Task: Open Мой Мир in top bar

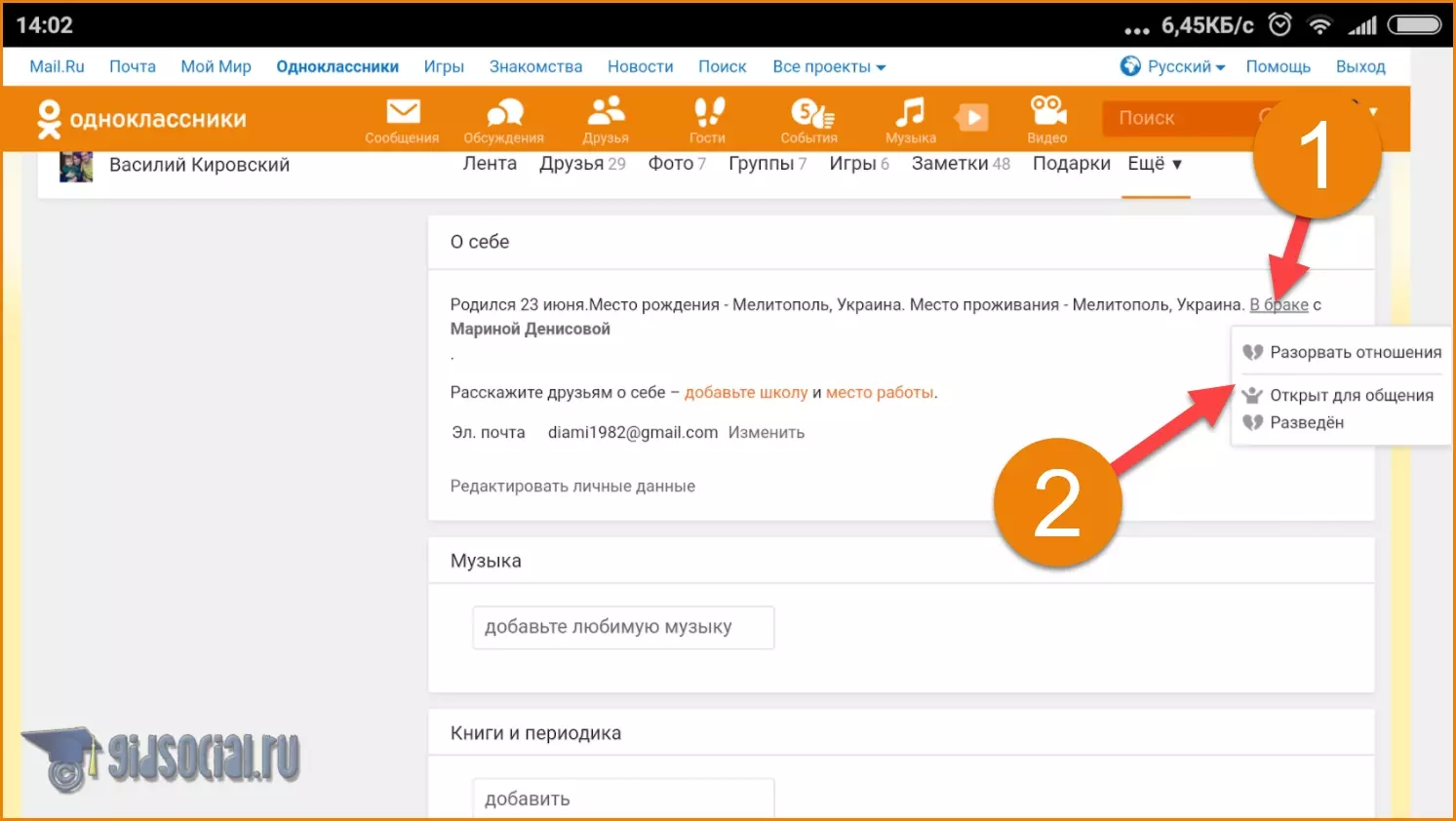Action: pyautogui.click(x=216, y=66)
